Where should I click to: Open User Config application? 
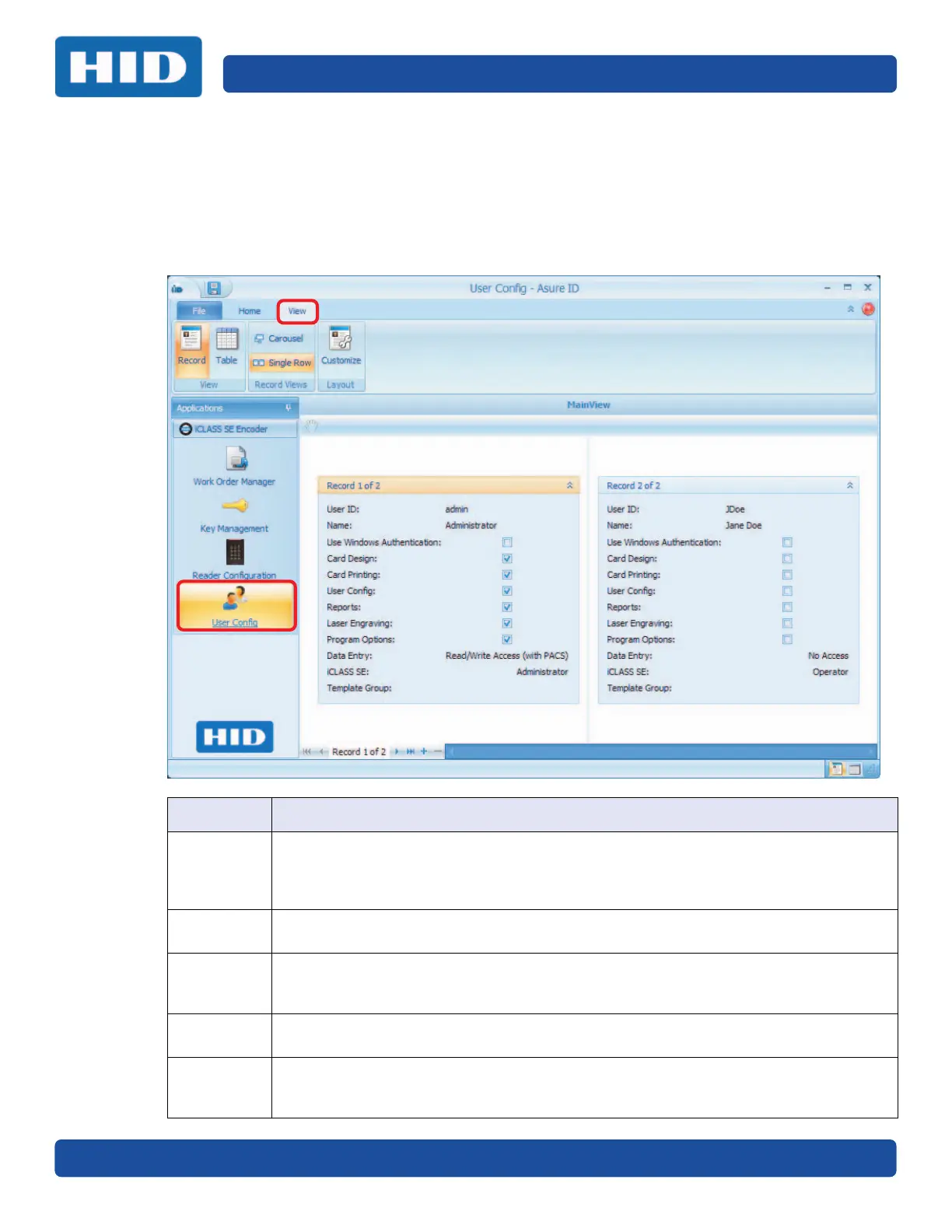coord(236,606)
